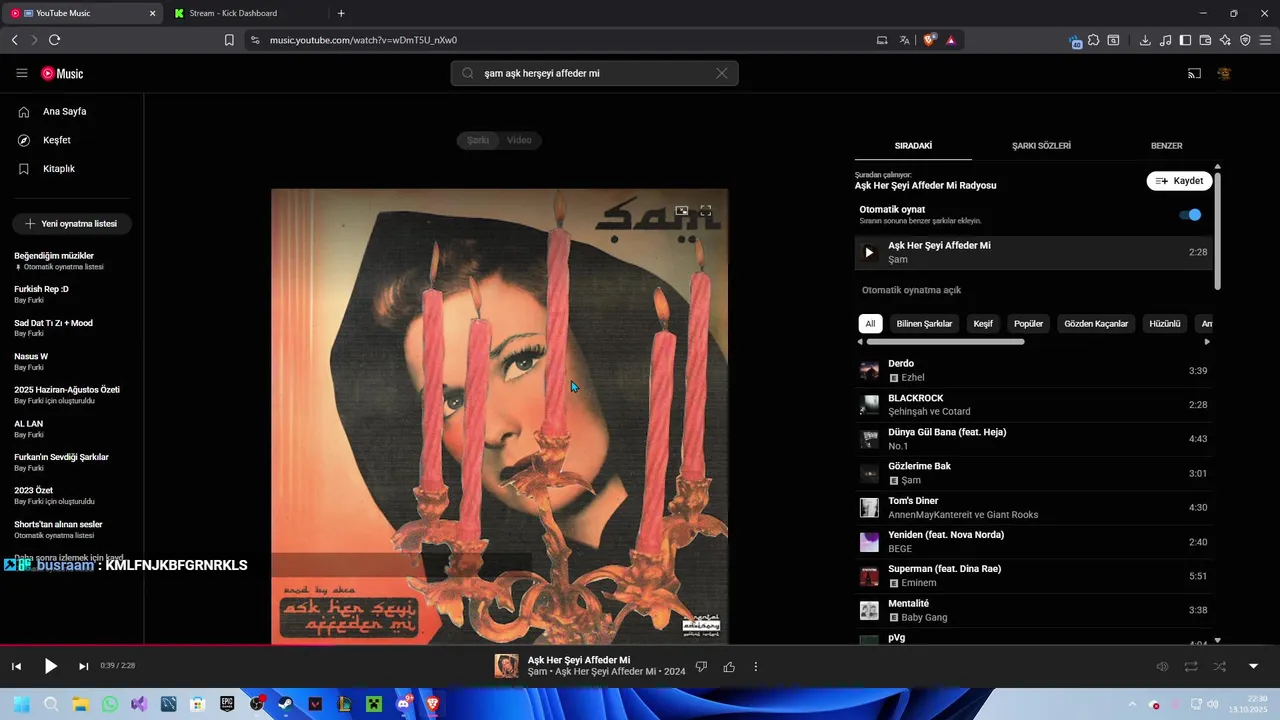Open browser downloads icon
The height and width of the screenshot is (720, 1280).
click(1145, 40)
